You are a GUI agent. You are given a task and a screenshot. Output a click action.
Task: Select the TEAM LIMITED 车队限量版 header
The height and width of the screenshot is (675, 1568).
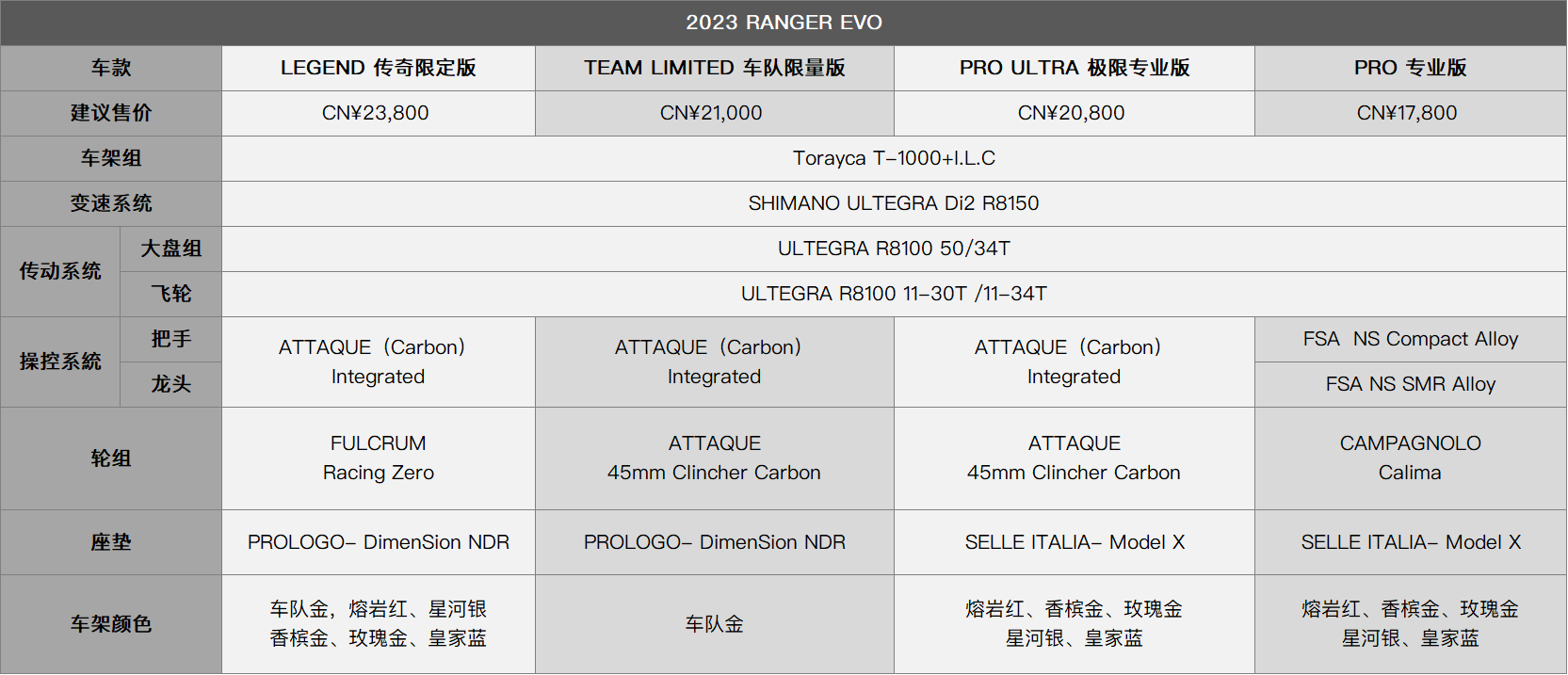(715, 68)
